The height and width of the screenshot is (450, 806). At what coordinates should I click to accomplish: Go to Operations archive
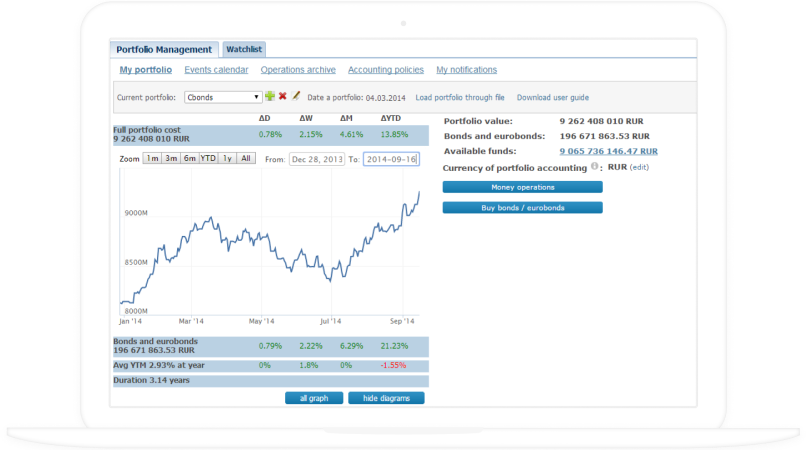[x=298, y=70]
